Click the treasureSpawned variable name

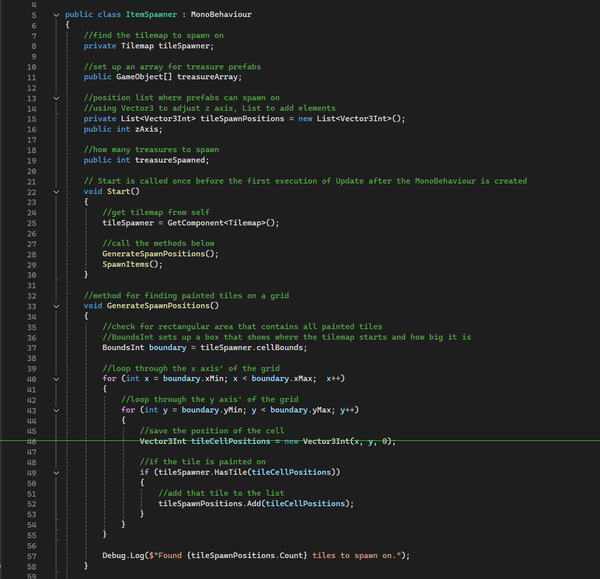click(167, 160)
